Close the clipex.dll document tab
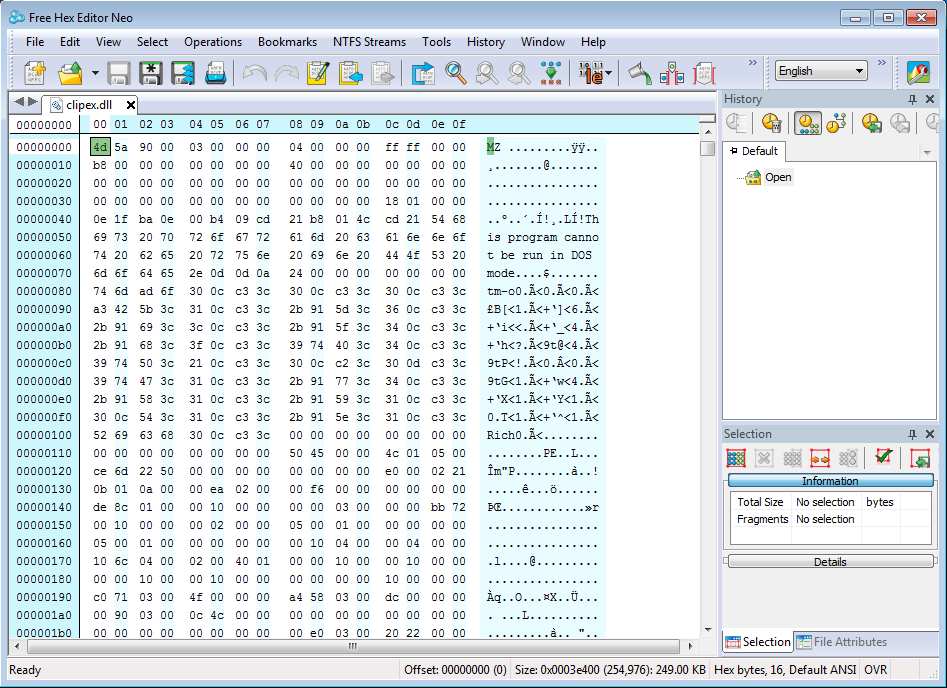This screenshot has height=688, width=947. click(131, 105)
